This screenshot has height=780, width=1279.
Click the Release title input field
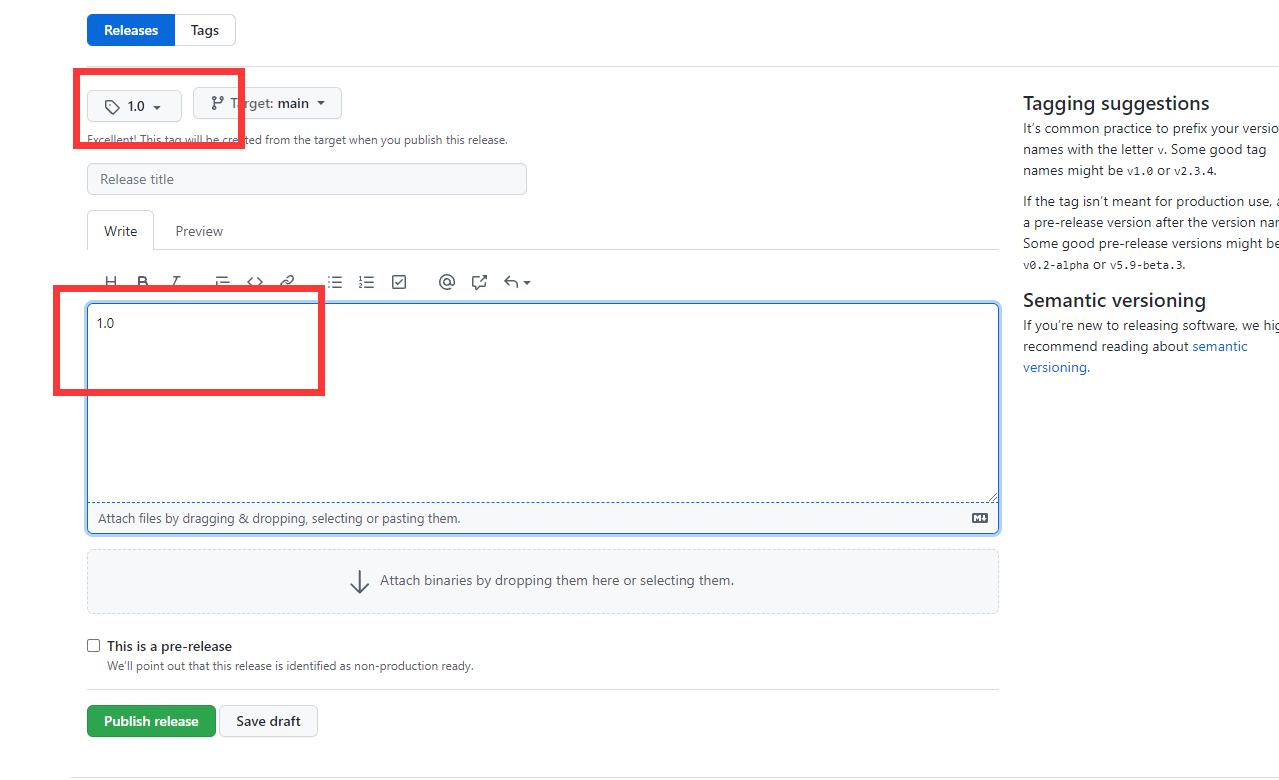[306, 179]
